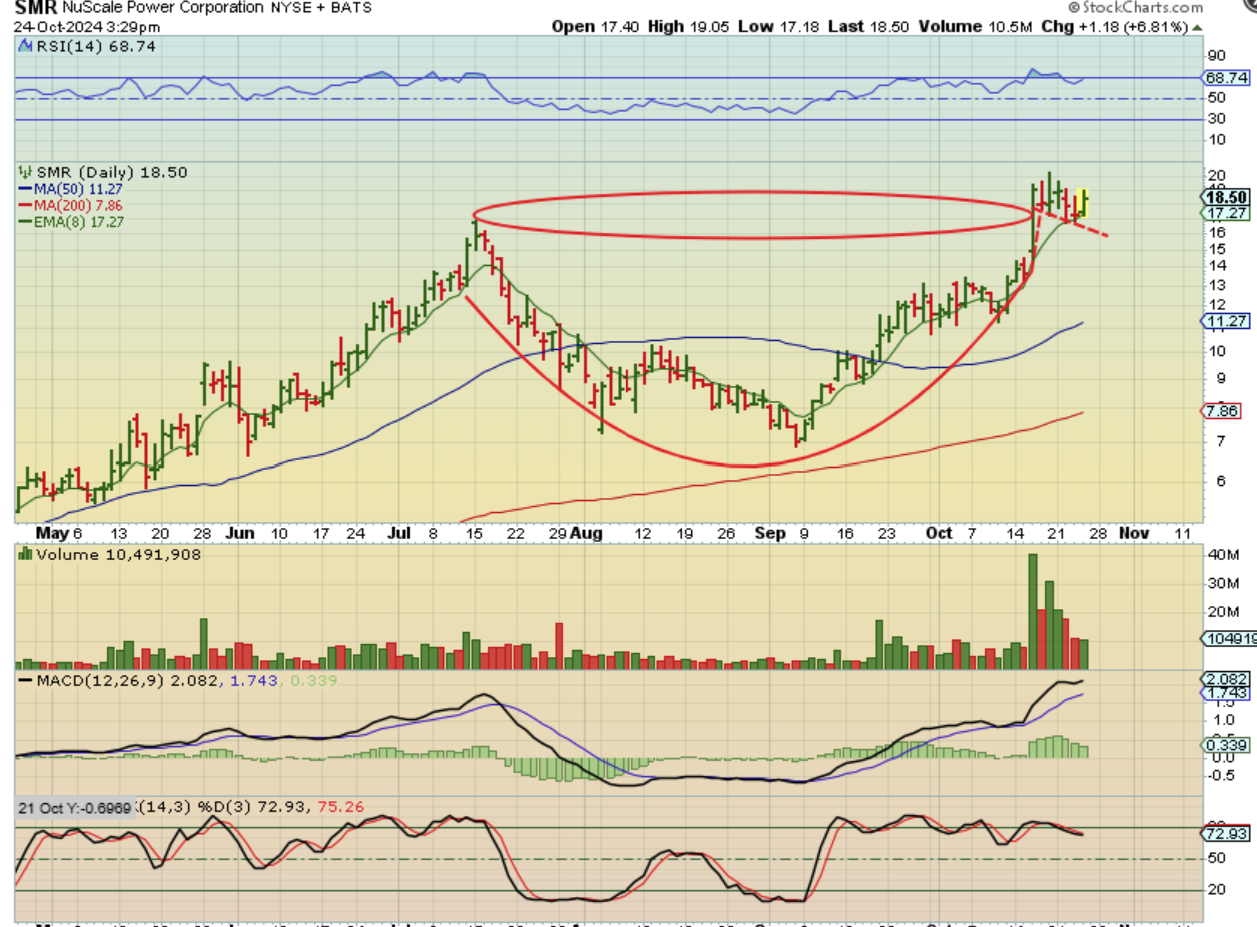Viewport: 1257px width, 927px height.
Task: Click the 21 Oct Y:-0.6969 crosshair tooltip
Action: pyautogui.click(x=75, y=806)
